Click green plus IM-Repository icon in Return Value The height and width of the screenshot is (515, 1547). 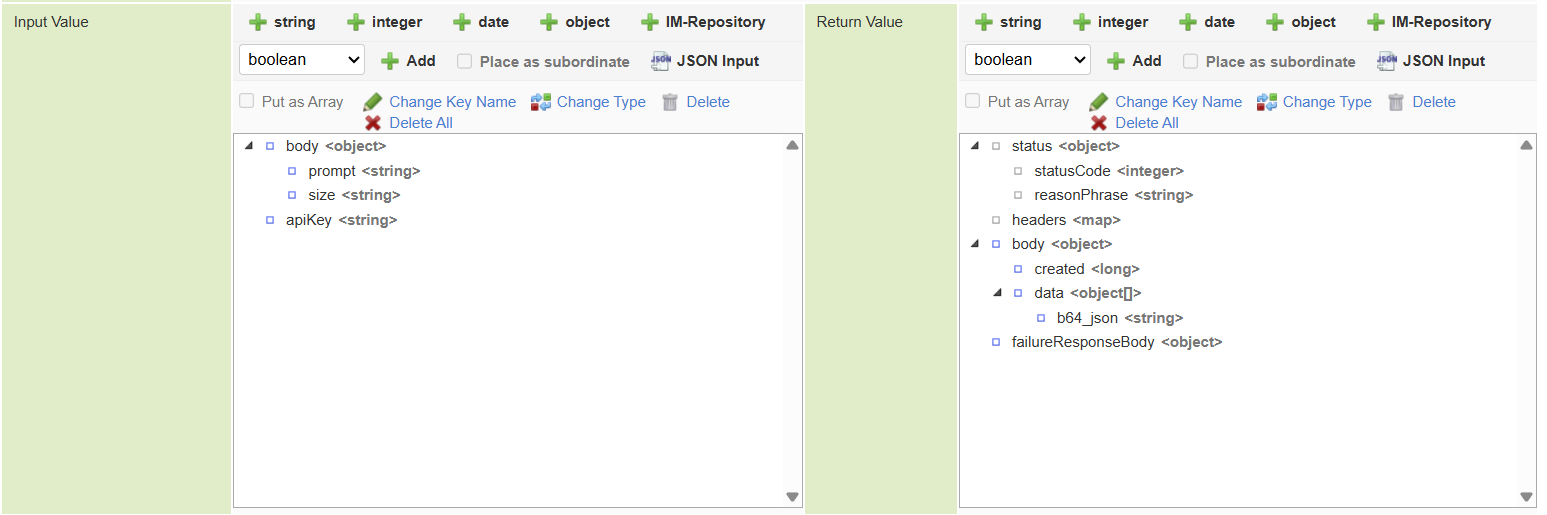point(1376,22)
